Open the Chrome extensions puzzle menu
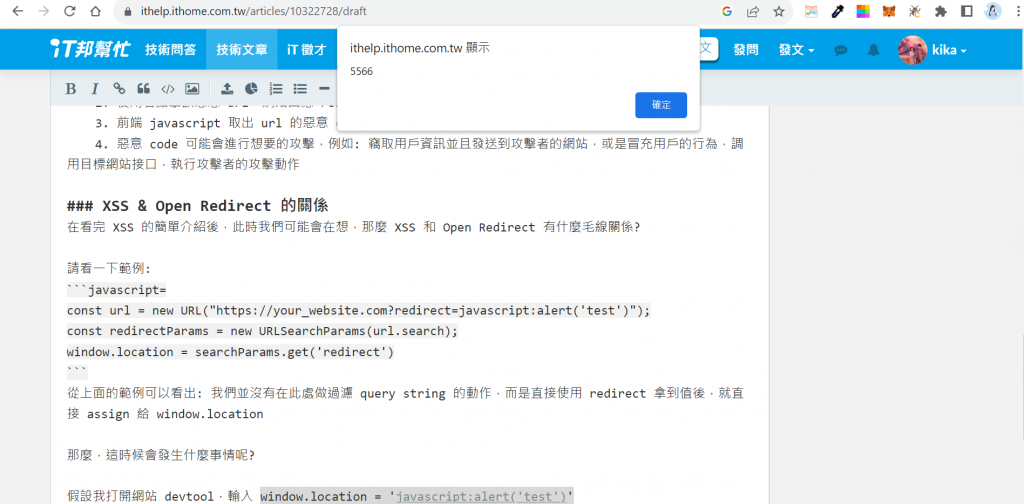 [x=941, y=11]
